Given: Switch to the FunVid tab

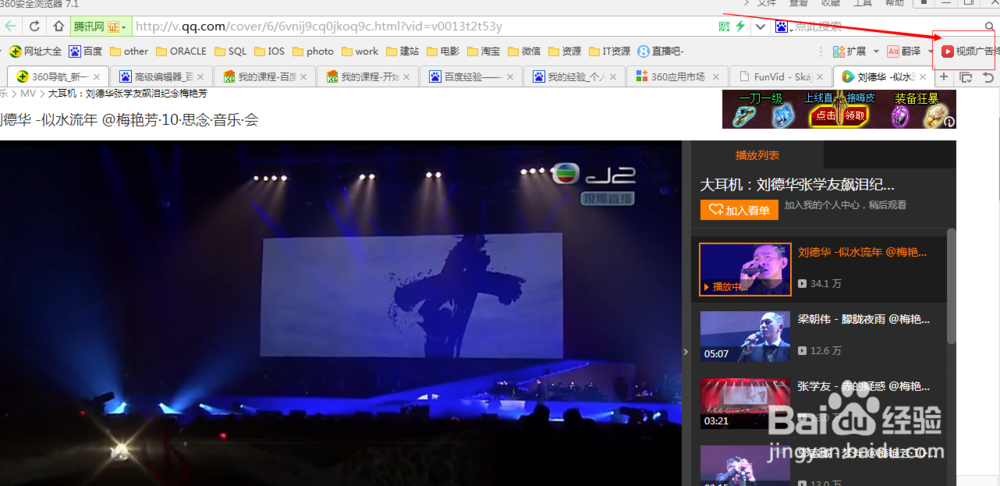Looking at the screenshot, I should pos(780,77).
